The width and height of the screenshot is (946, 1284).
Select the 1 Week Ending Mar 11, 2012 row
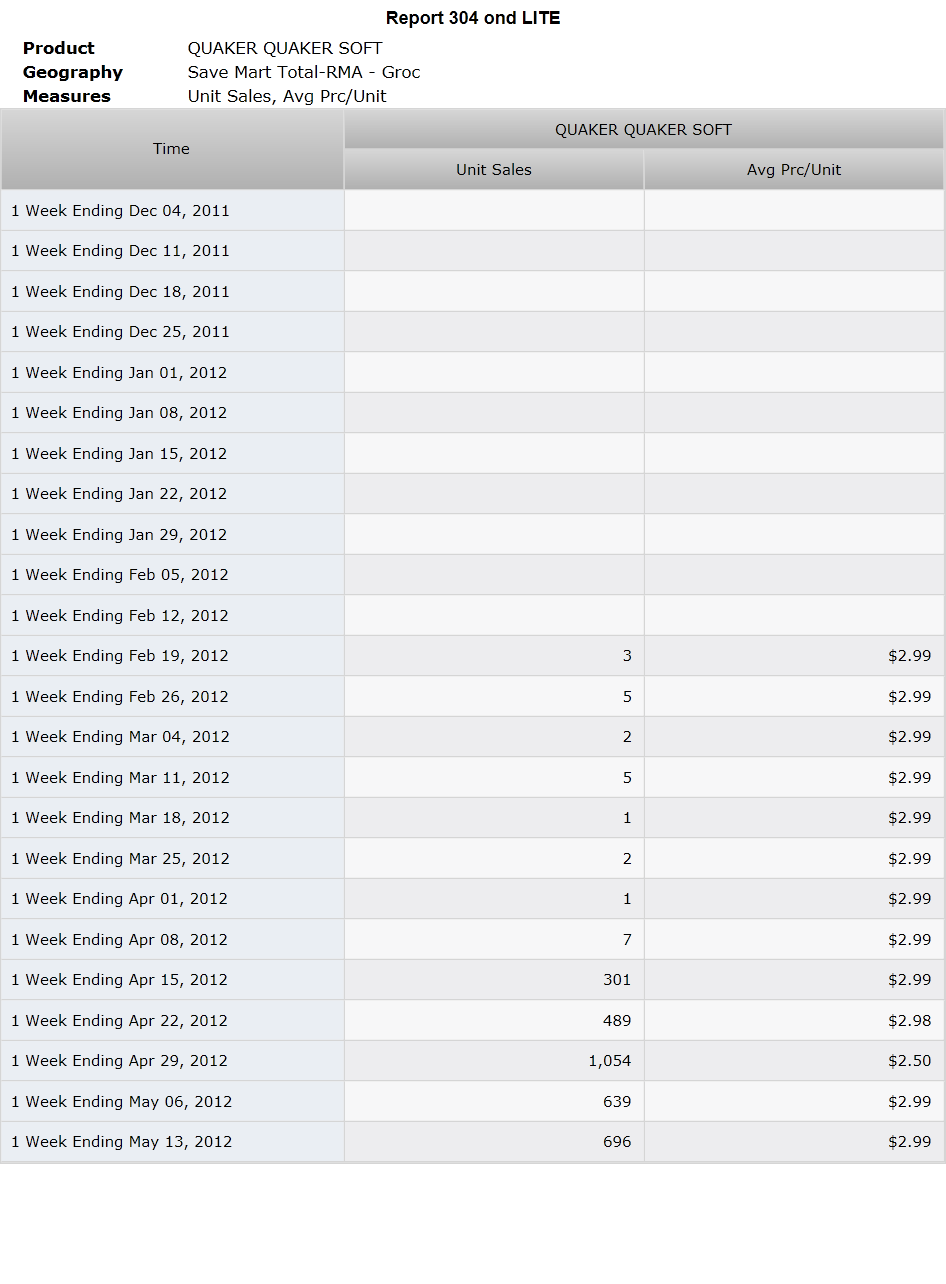coord(472,778)
